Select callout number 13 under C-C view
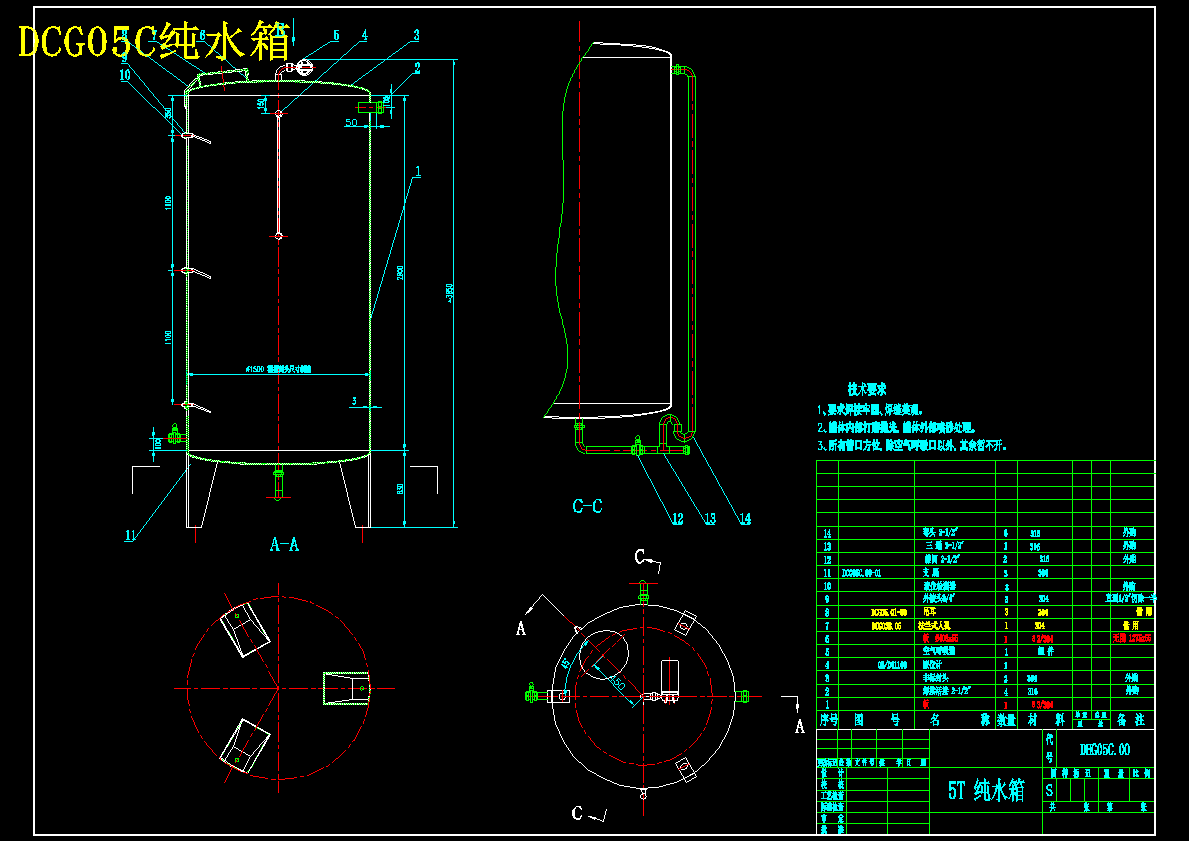The height and width of the screenshot is (841, 1189). click(x=709, y=519)
